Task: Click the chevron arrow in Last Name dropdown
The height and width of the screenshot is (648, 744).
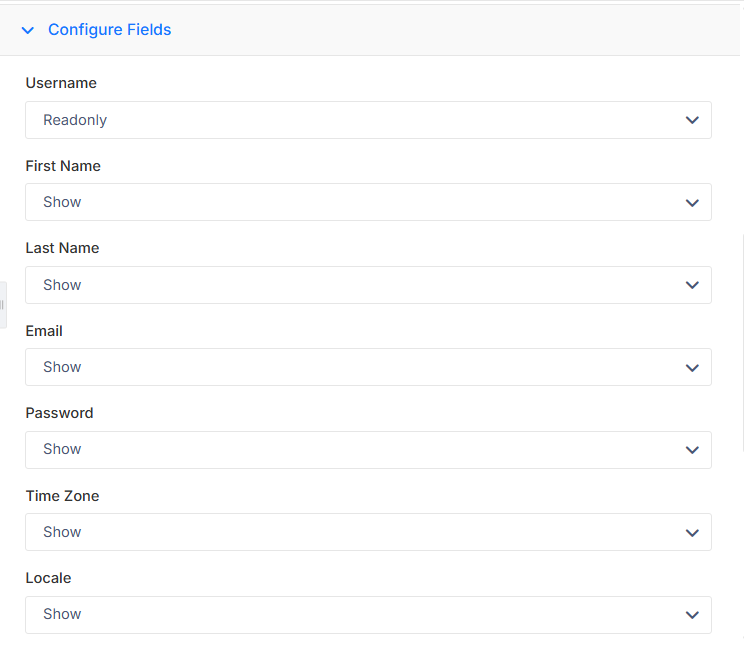Action: pyautogui.click(x=692, y=285)
